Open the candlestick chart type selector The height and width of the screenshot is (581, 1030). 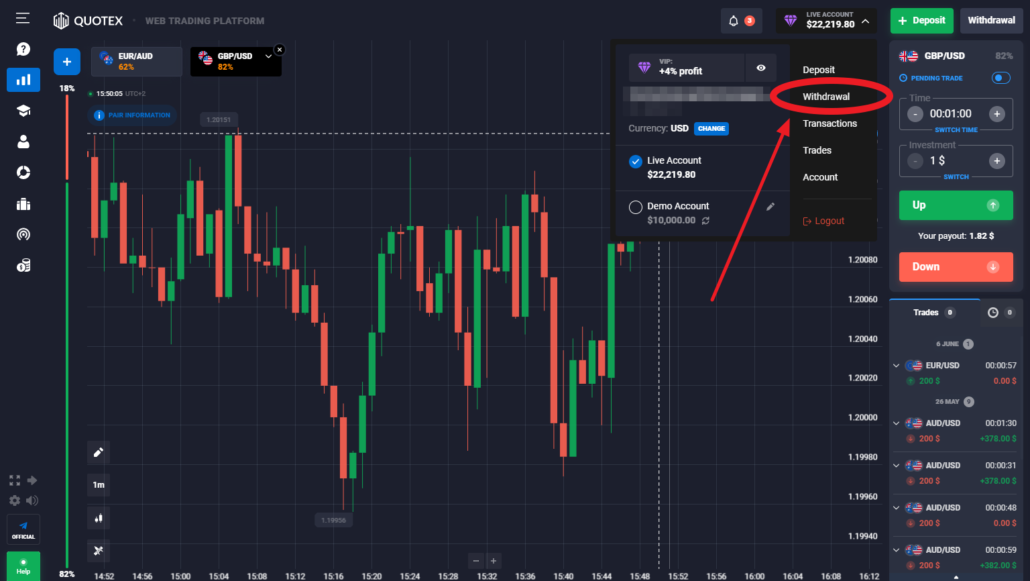pos(97,518)
